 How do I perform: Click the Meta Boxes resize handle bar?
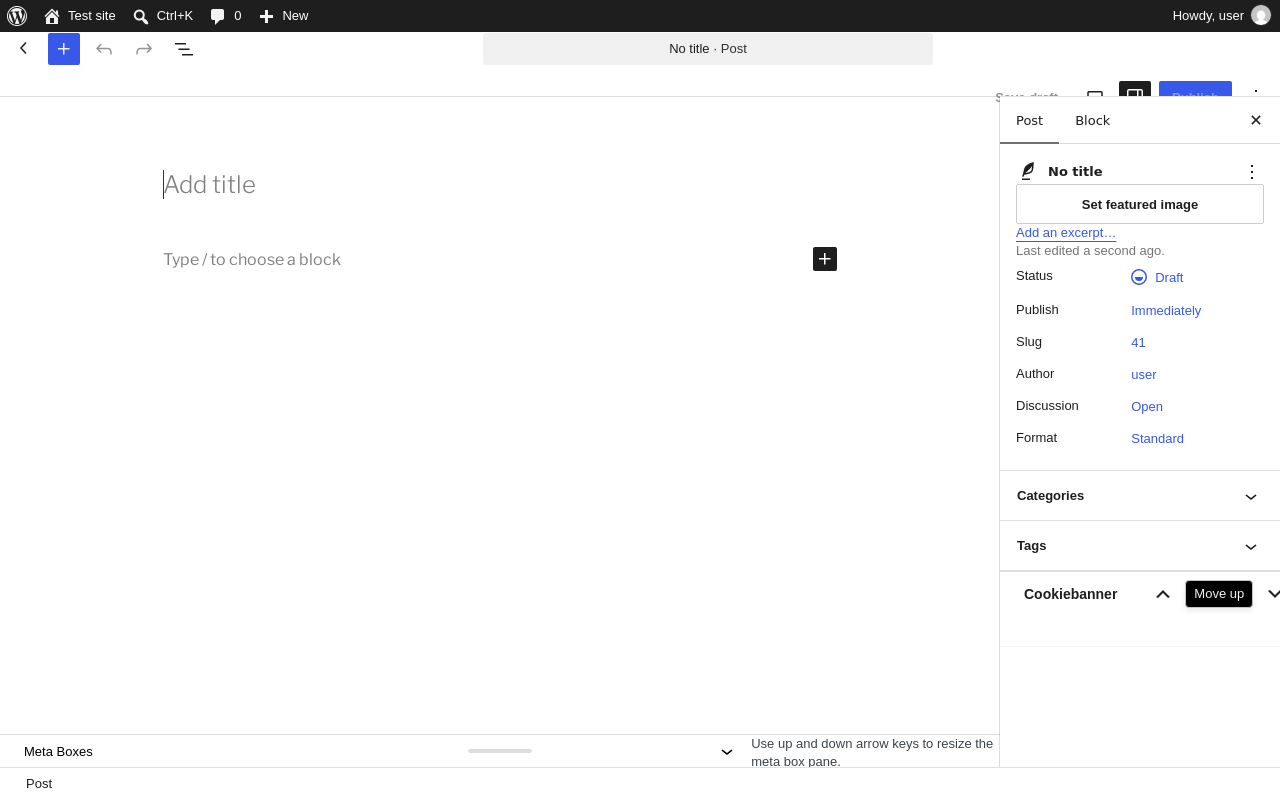point(500,751)
